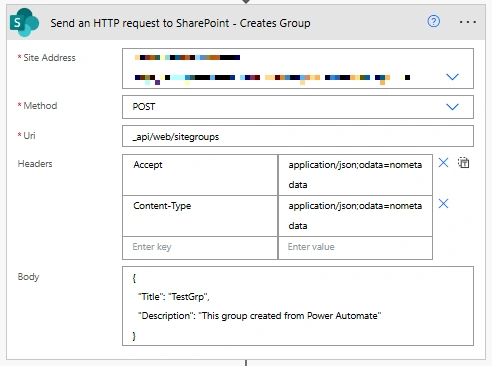Image resolution: width=492 pixels, height=366 pixels.
Task: Click the "Description" line in Body
Action: pos(259,316)
